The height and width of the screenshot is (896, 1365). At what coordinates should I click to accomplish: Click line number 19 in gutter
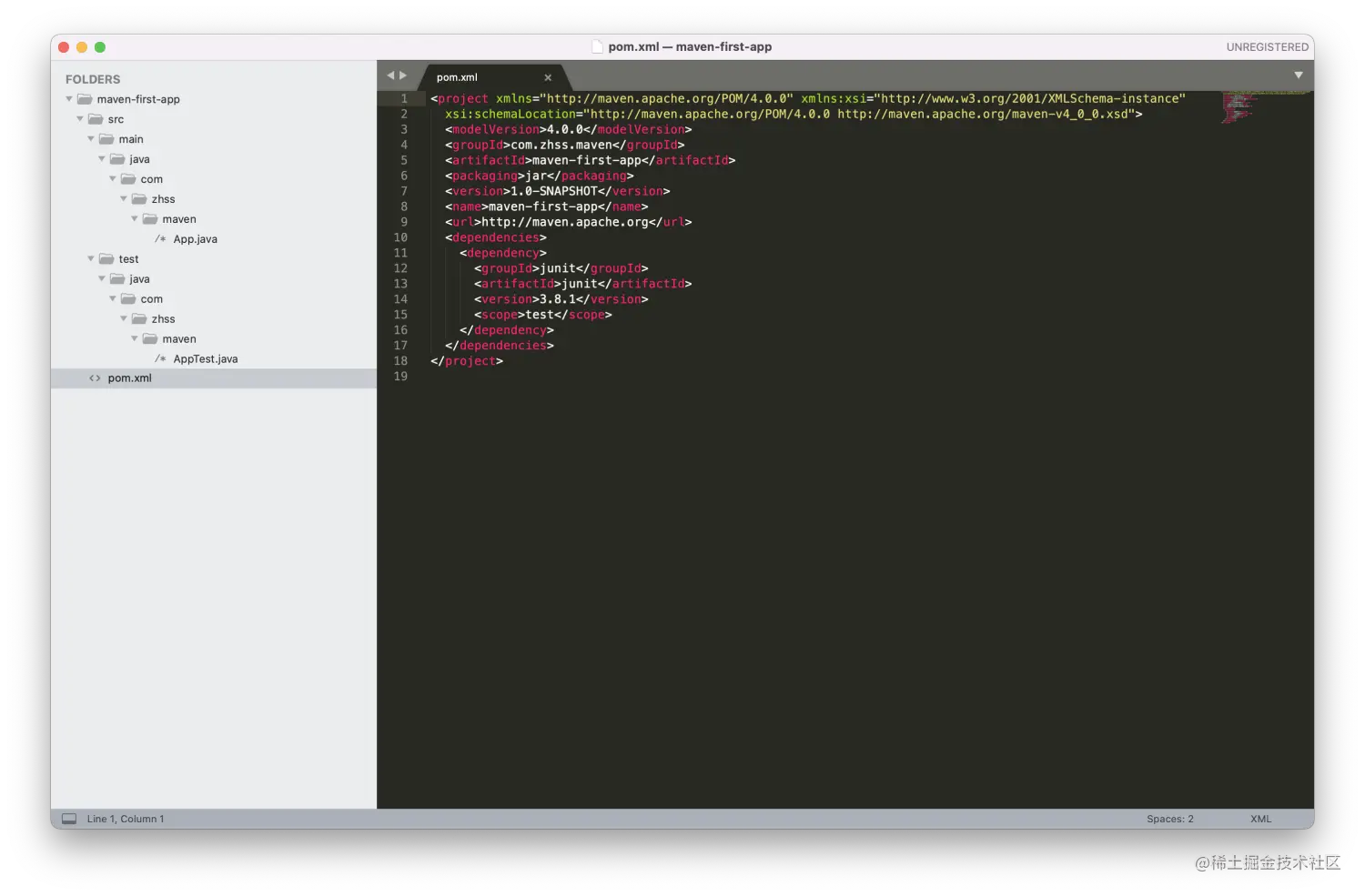pos(400,377)
